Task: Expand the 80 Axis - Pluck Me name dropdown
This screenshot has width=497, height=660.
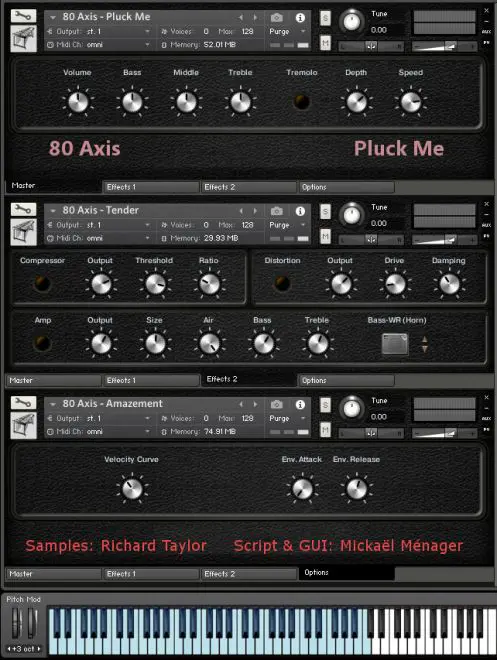Action: point(53,17)
